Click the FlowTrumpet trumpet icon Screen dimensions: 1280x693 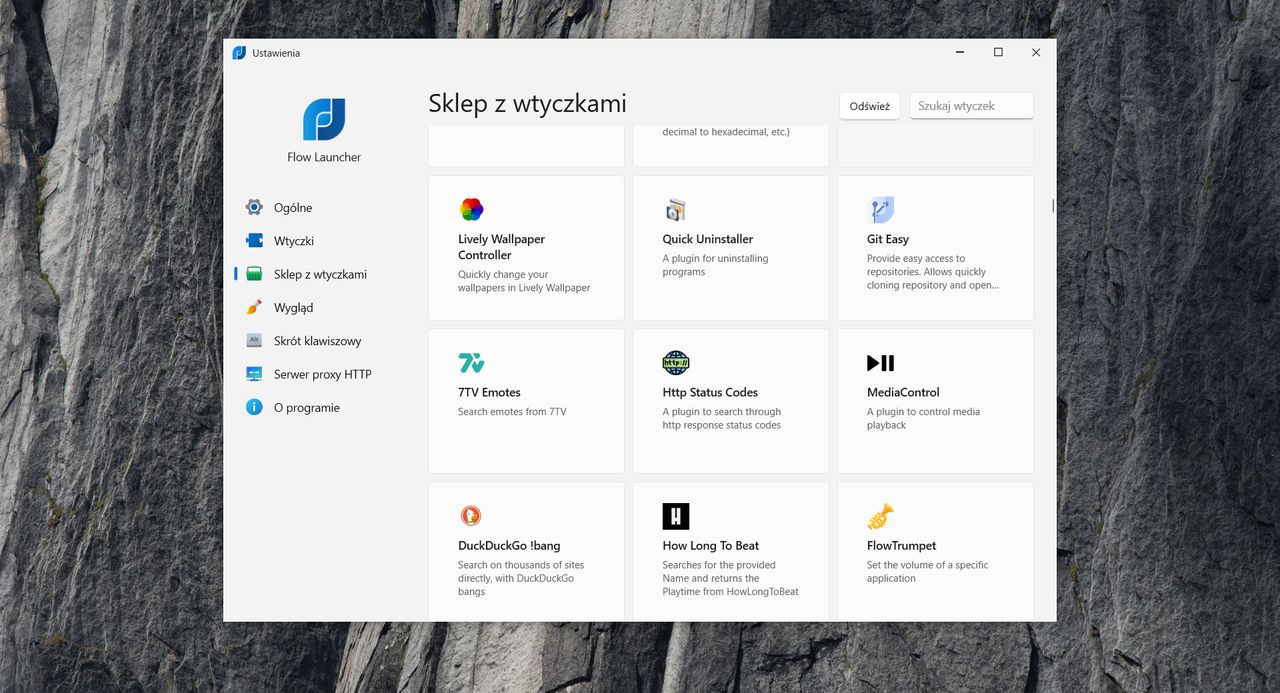pyautogui.click(x=881, y=516)
